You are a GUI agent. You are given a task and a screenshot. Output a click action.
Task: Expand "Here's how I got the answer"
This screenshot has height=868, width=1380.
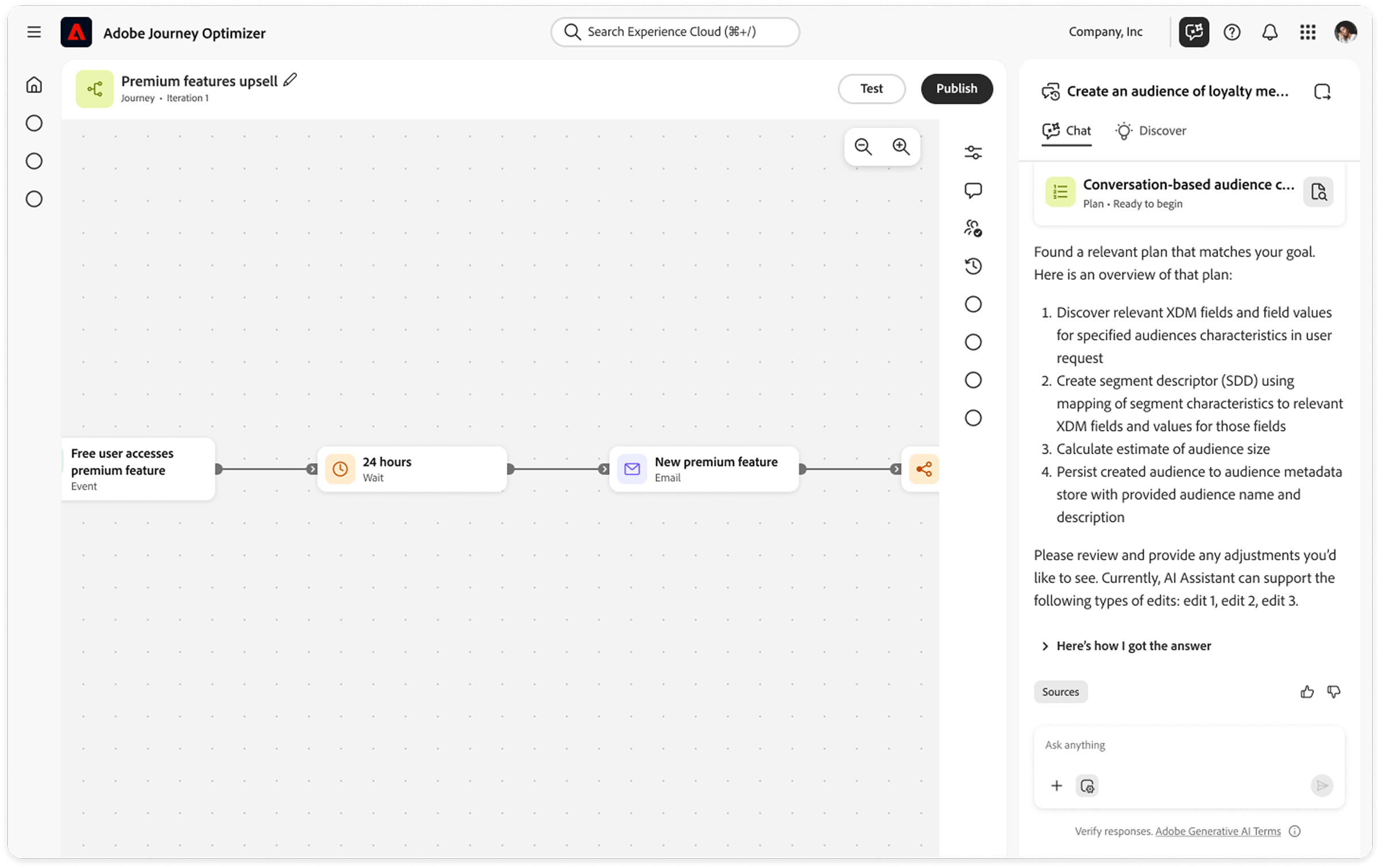(x=1126, y=646)
